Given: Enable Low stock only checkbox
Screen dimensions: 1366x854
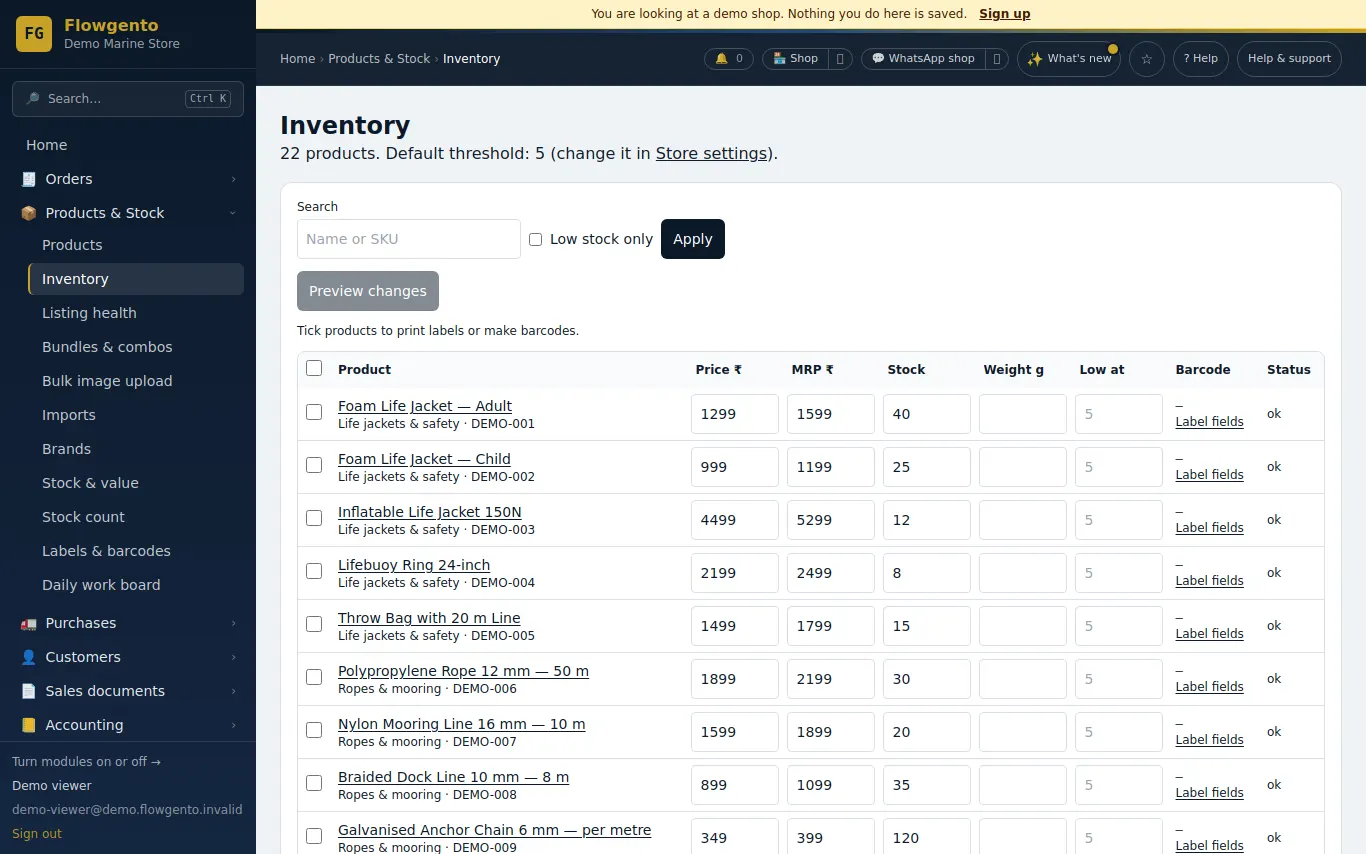Looking at the screenshot, I should pyautogui.click(x=536, y=239).
